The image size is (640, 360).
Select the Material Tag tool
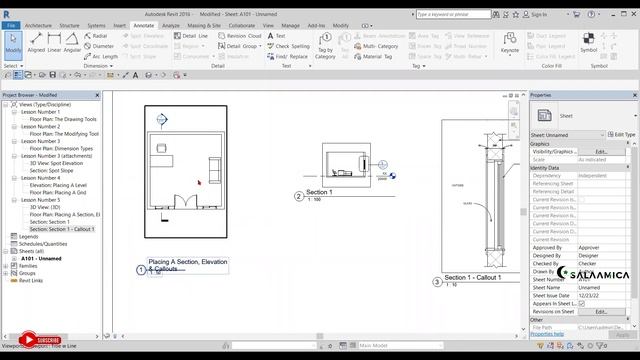pyautogui.click(x=373, y=56)
